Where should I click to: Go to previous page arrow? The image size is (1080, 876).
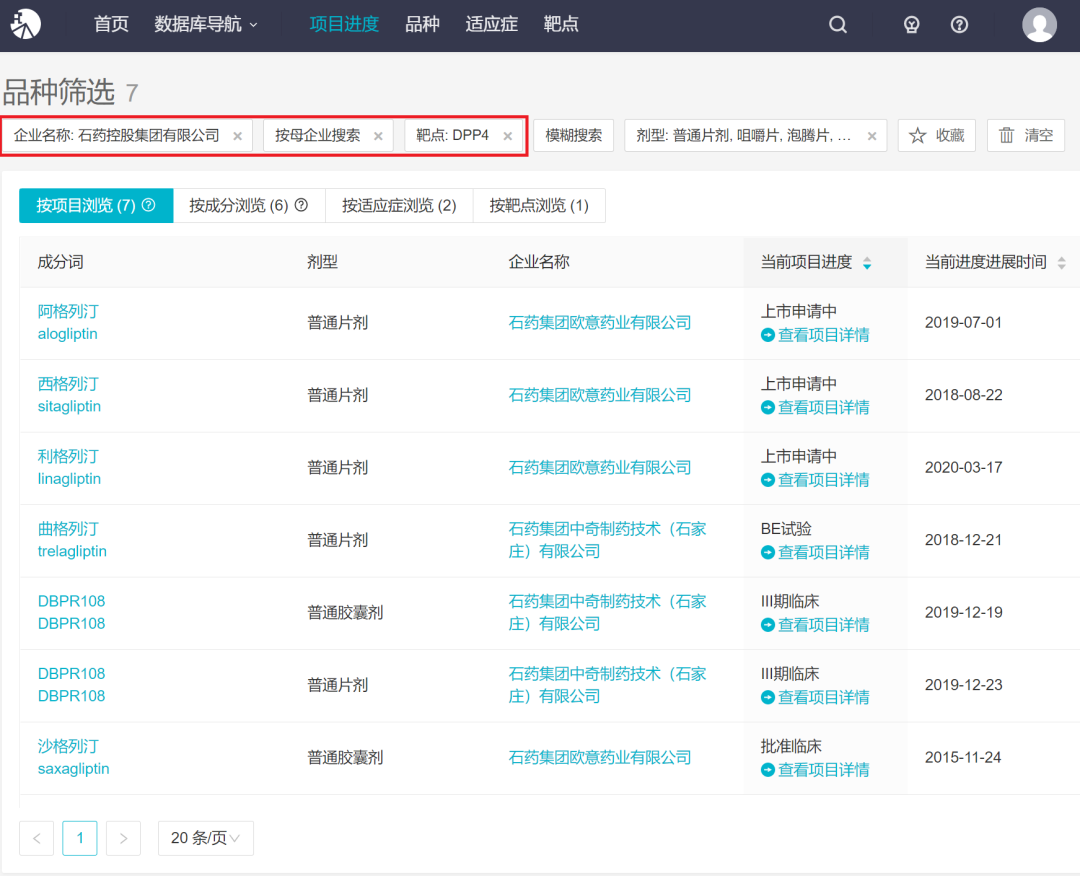coord(37,838)
